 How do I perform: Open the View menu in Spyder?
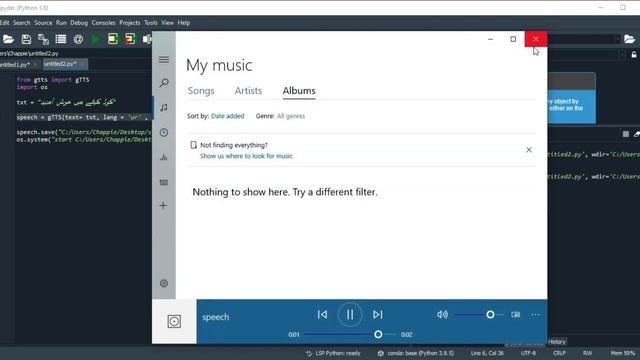pos(167,23)
